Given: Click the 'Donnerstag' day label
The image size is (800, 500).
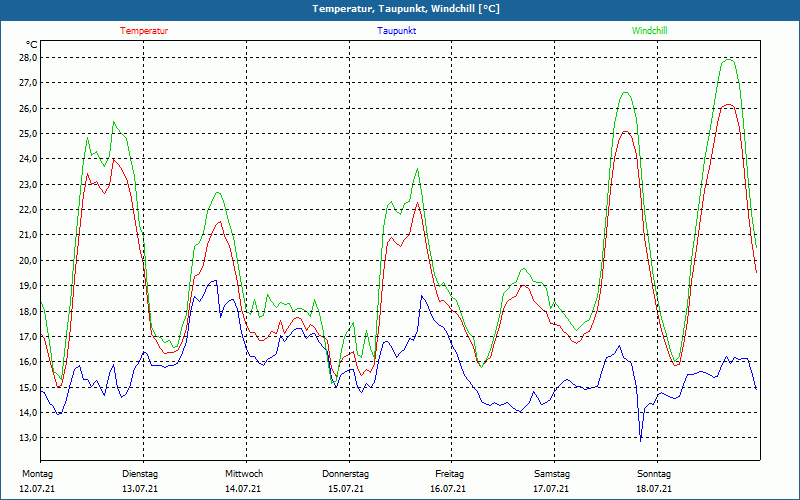Looking at the screenshot, I should [345, 474].
